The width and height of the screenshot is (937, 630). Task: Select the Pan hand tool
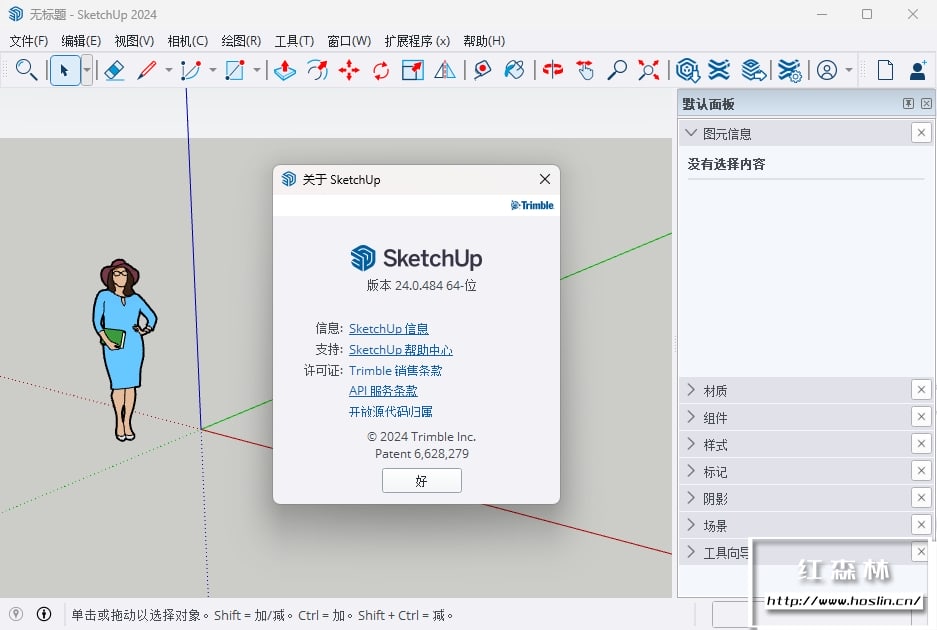(x=585, y=70)
